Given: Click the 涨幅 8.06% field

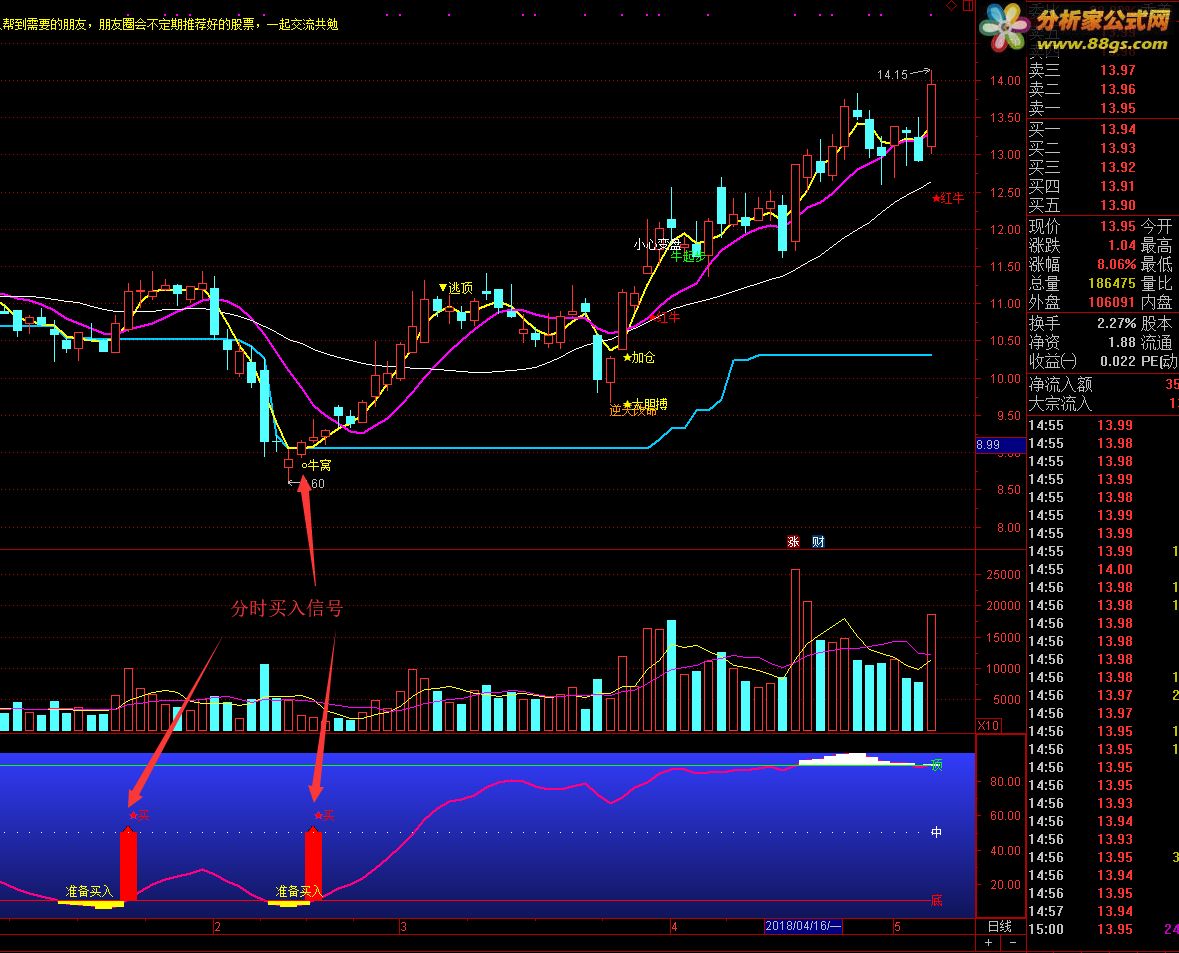Looking at the screenshot, I should [1082, 265].
